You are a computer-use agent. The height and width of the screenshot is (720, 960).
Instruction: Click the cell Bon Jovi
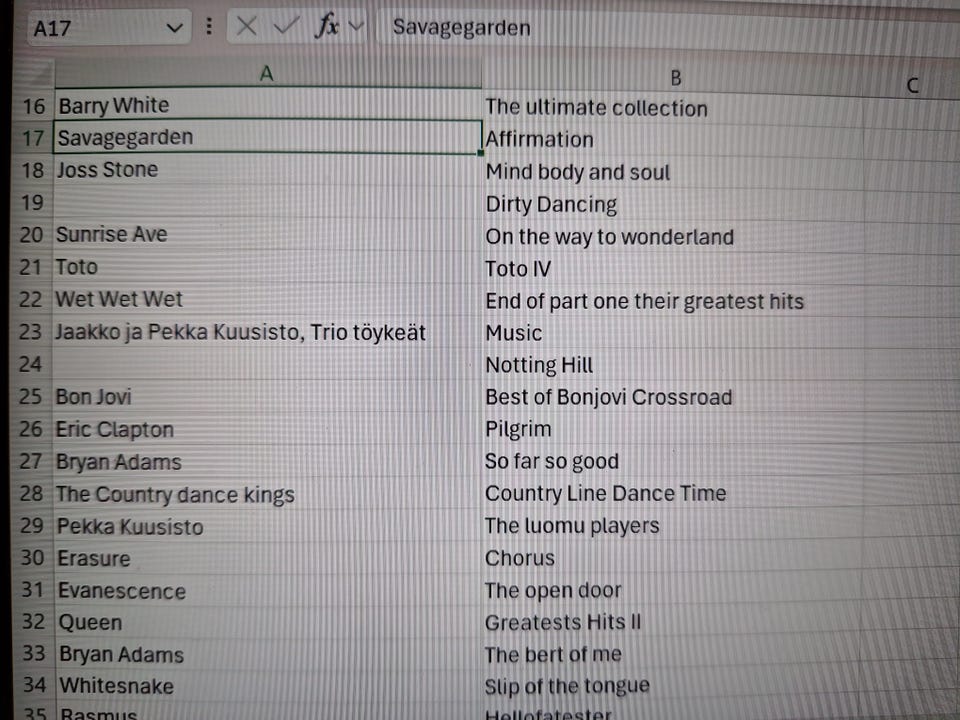(267, 397)
